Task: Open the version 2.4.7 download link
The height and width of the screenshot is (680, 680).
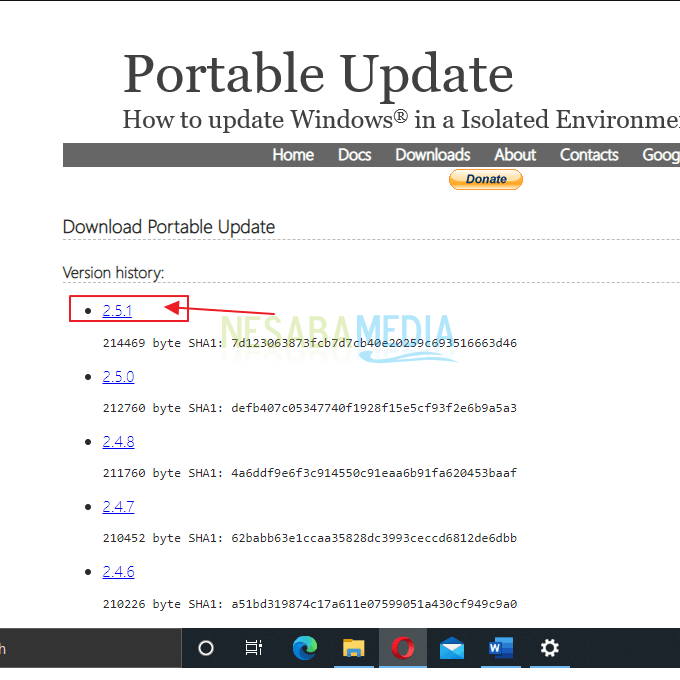Action: pyautogui.click(x=118, y=507)
